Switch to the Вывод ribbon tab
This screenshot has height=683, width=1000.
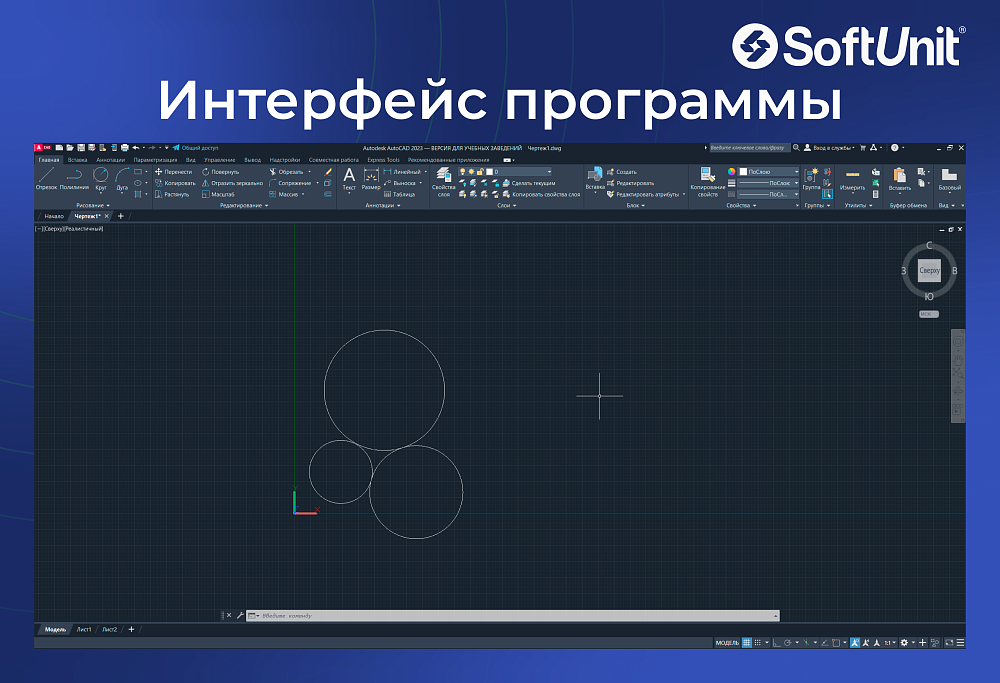pos(253,160)
